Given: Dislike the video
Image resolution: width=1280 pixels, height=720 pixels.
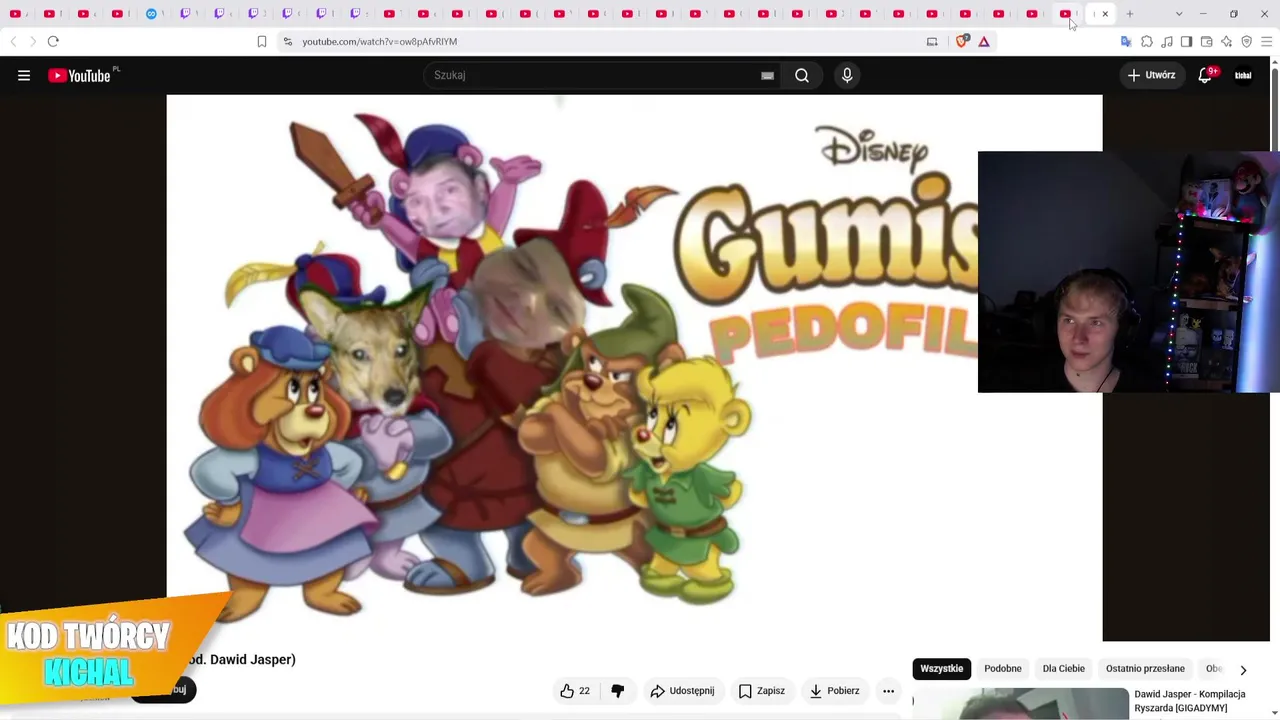Looking at the screenshot, I should pyautogui.click(x=618, y=691).
